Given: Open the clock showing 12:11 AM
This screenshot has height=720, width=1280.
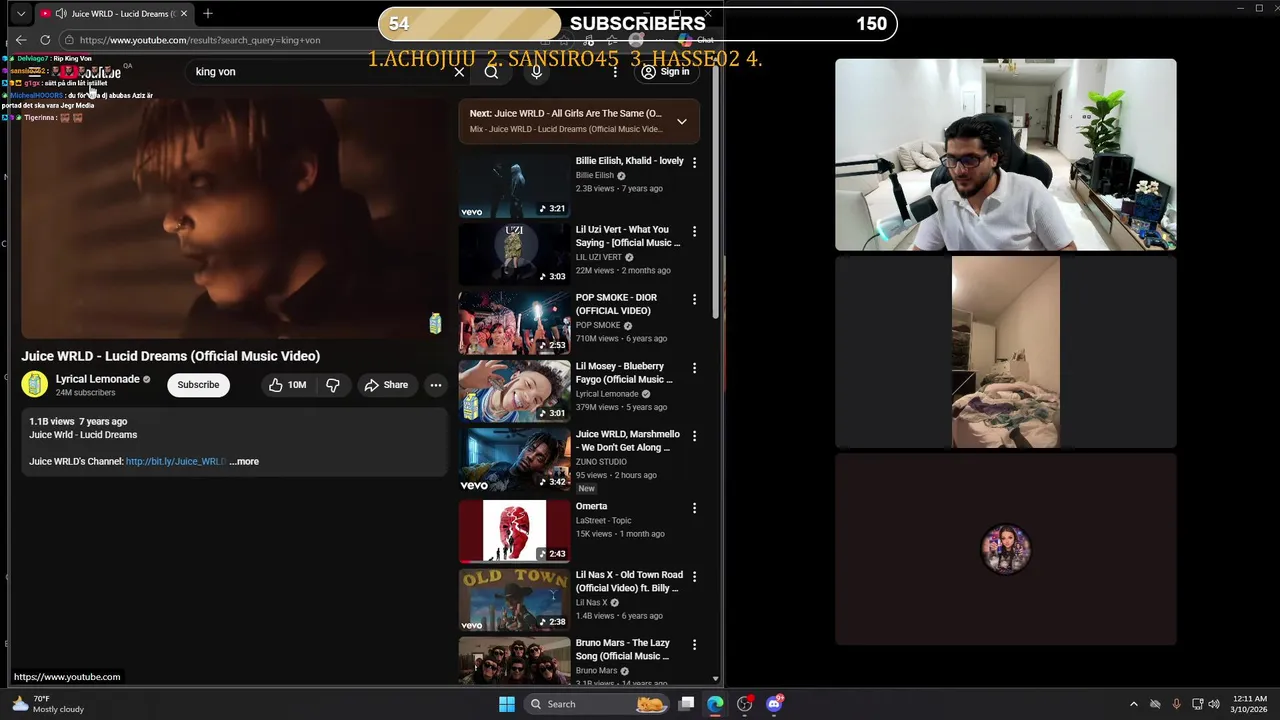Looking at the screenshot, I should [x=1250, y=704].
